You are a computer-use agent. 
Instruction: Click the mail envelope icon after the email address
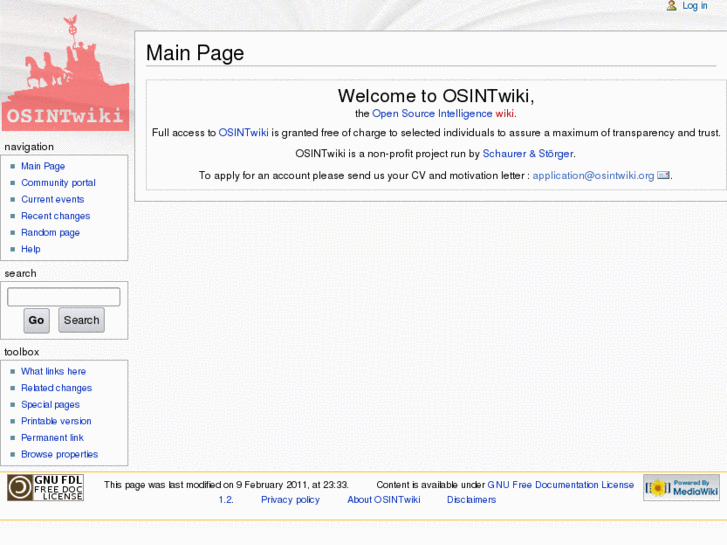[x=663, y=175]
